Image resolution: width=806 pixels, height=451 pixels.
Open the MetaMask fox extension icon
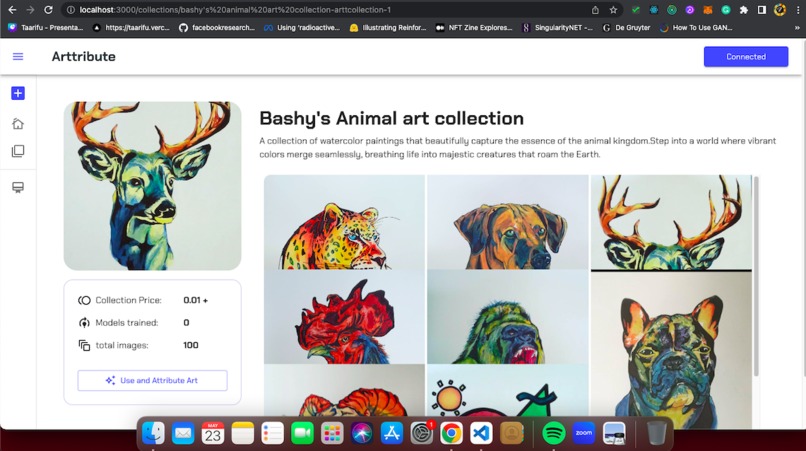[x=708, y=10]
